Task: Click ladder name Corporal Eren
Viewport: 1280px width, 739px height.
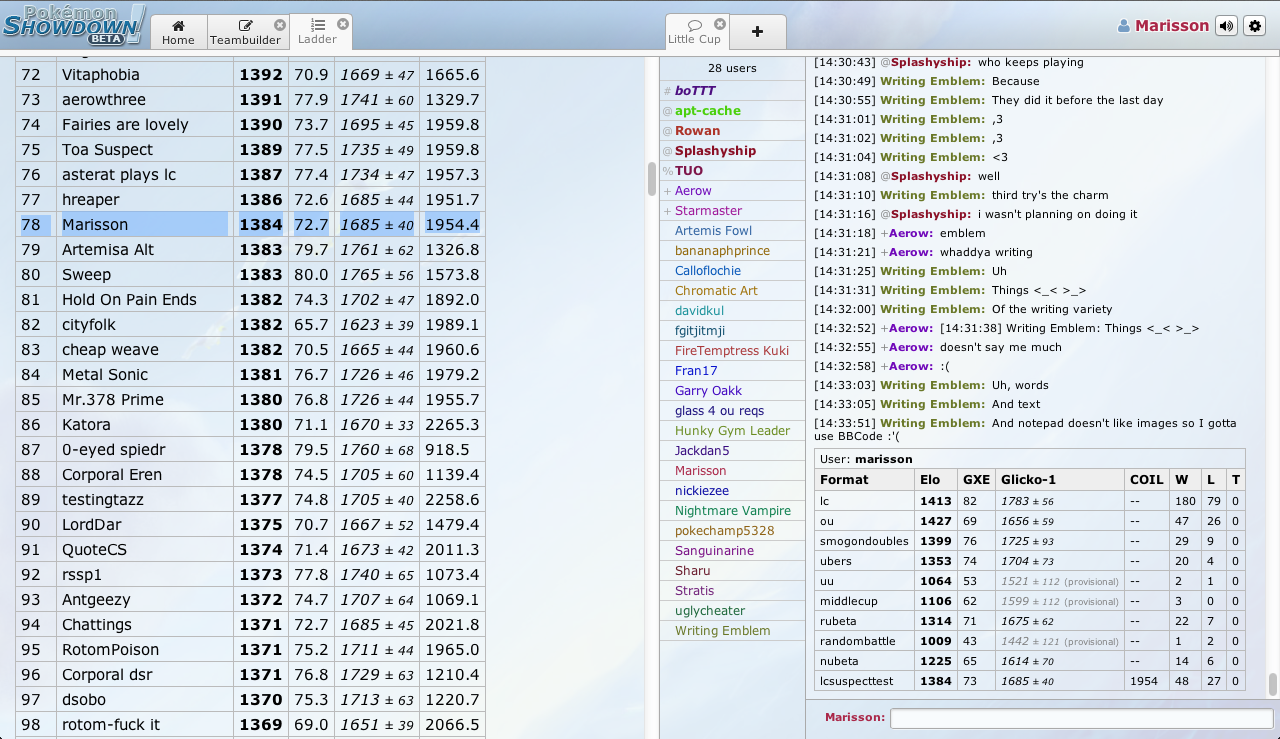Action: (112, 475)
